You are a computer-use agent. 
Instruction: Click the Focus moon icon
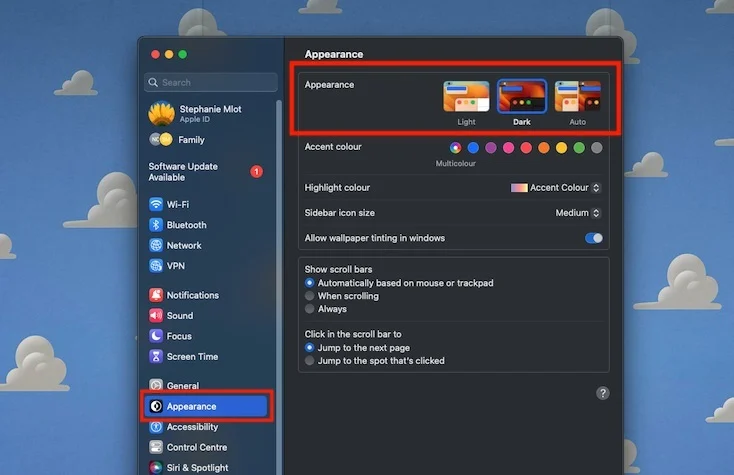point(156,336)
